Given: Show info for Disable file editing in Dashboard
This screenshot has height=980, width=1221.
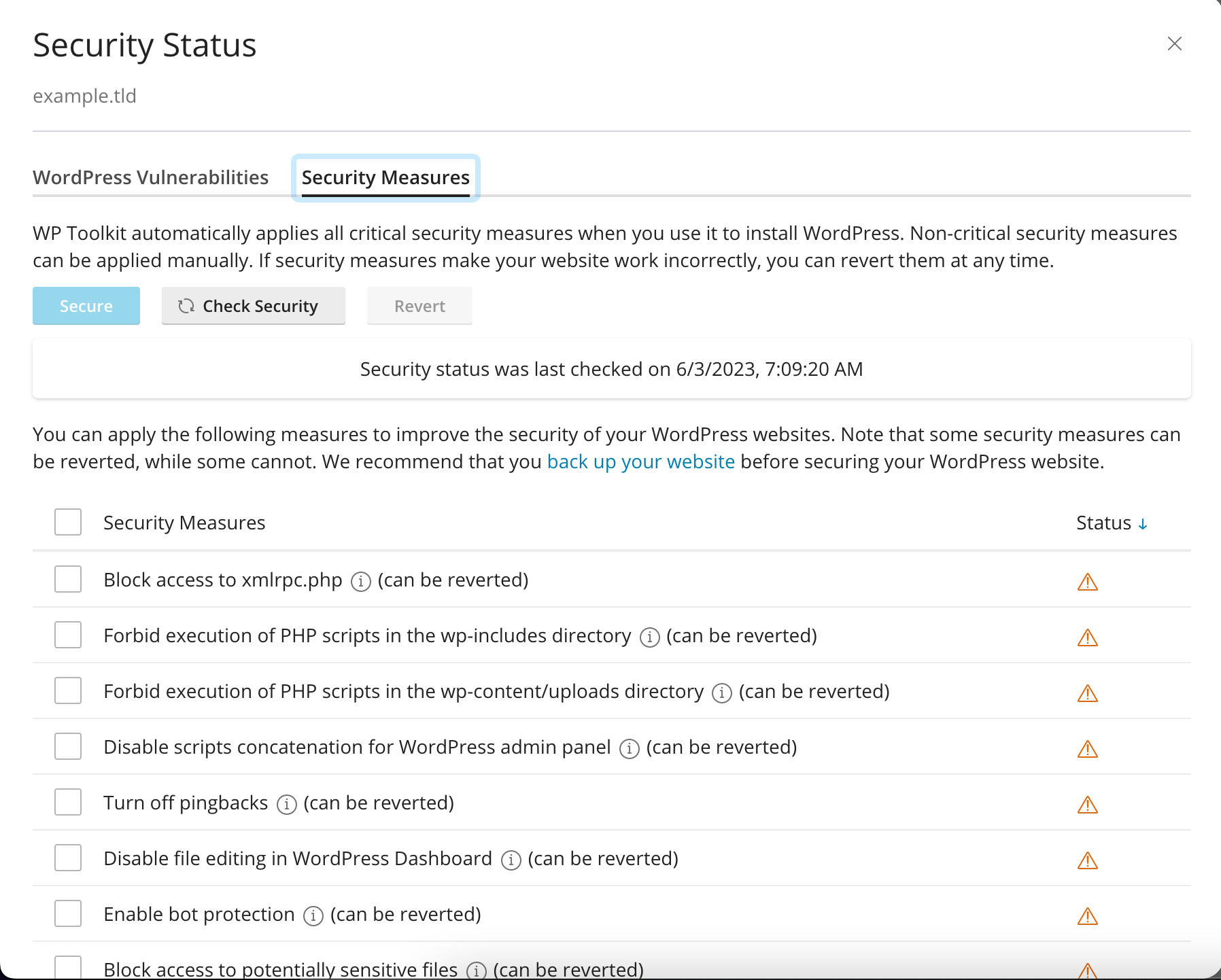Looking at the screenshot, I should click(x=511, y=860).
